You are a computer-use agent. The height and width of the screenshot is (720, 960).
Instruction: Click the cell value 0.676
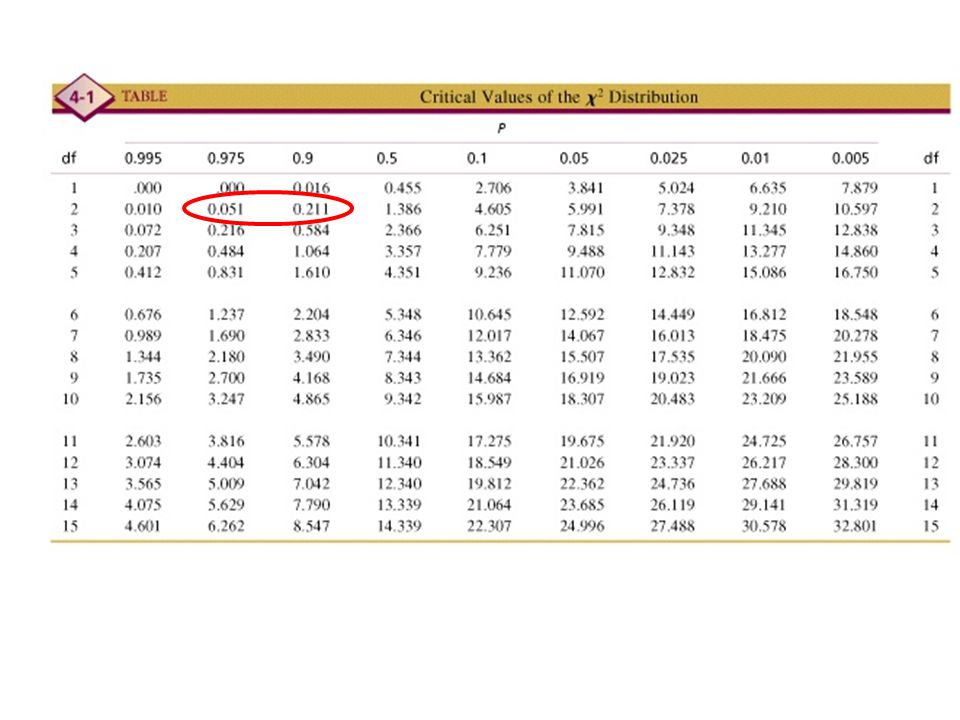click(x=143, y=315)
